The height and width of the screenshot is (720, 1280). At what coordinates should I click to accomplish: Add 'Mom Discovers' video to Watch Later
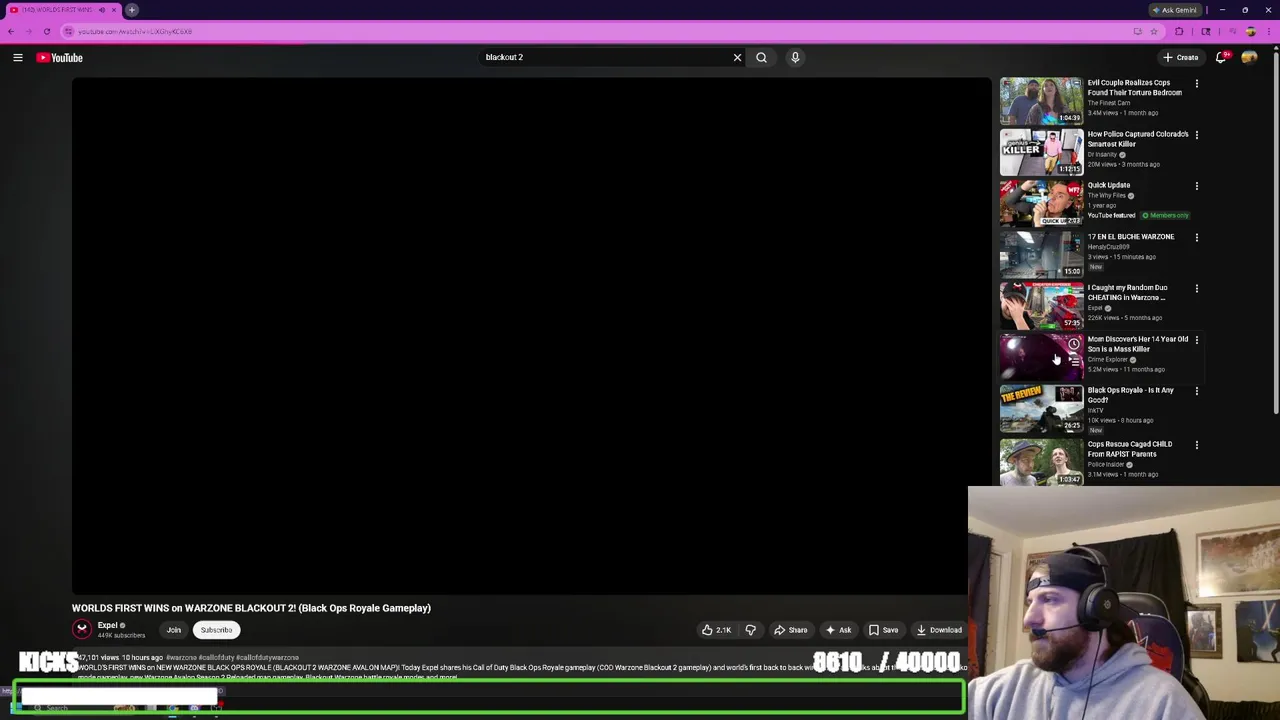click(1074, 344)
